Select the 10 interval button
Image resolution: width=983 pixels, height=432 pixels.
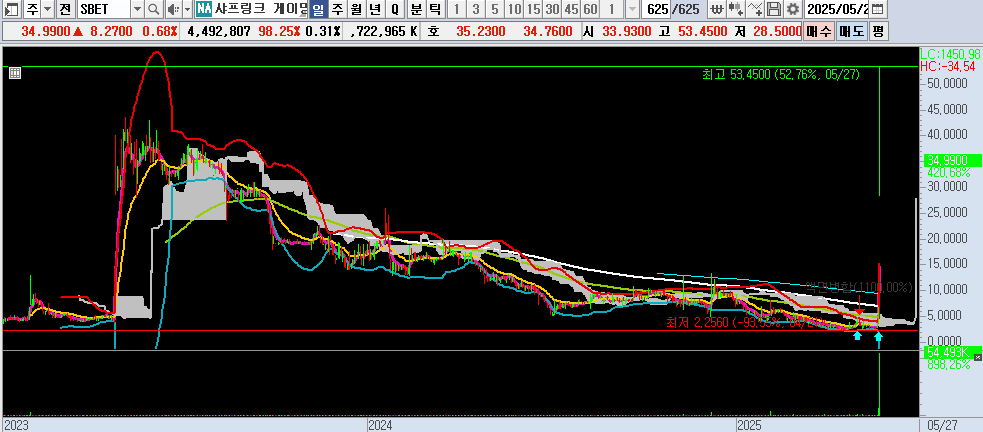pyautogui.click(x=514, y=9)
